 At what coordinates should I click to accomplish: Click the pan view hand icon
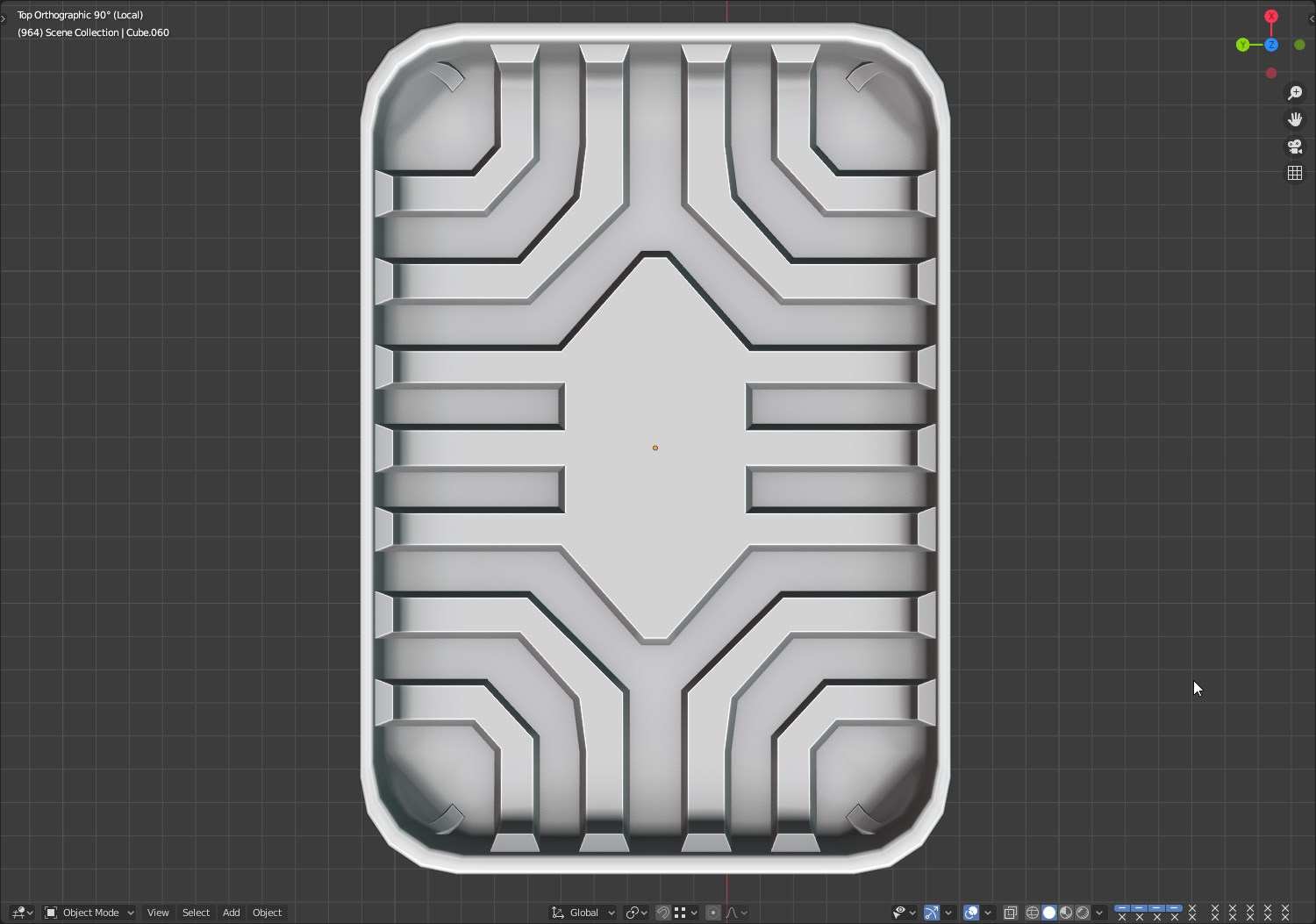click(x=1295, y=119)
